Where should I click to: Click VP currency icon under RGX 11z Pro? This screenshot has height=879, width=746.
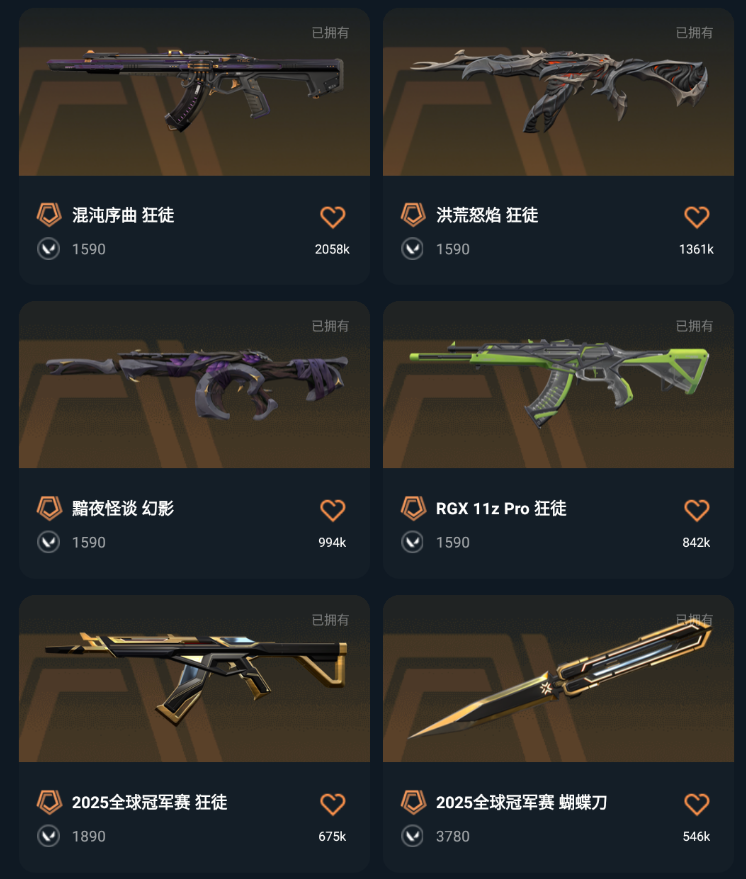413,542
